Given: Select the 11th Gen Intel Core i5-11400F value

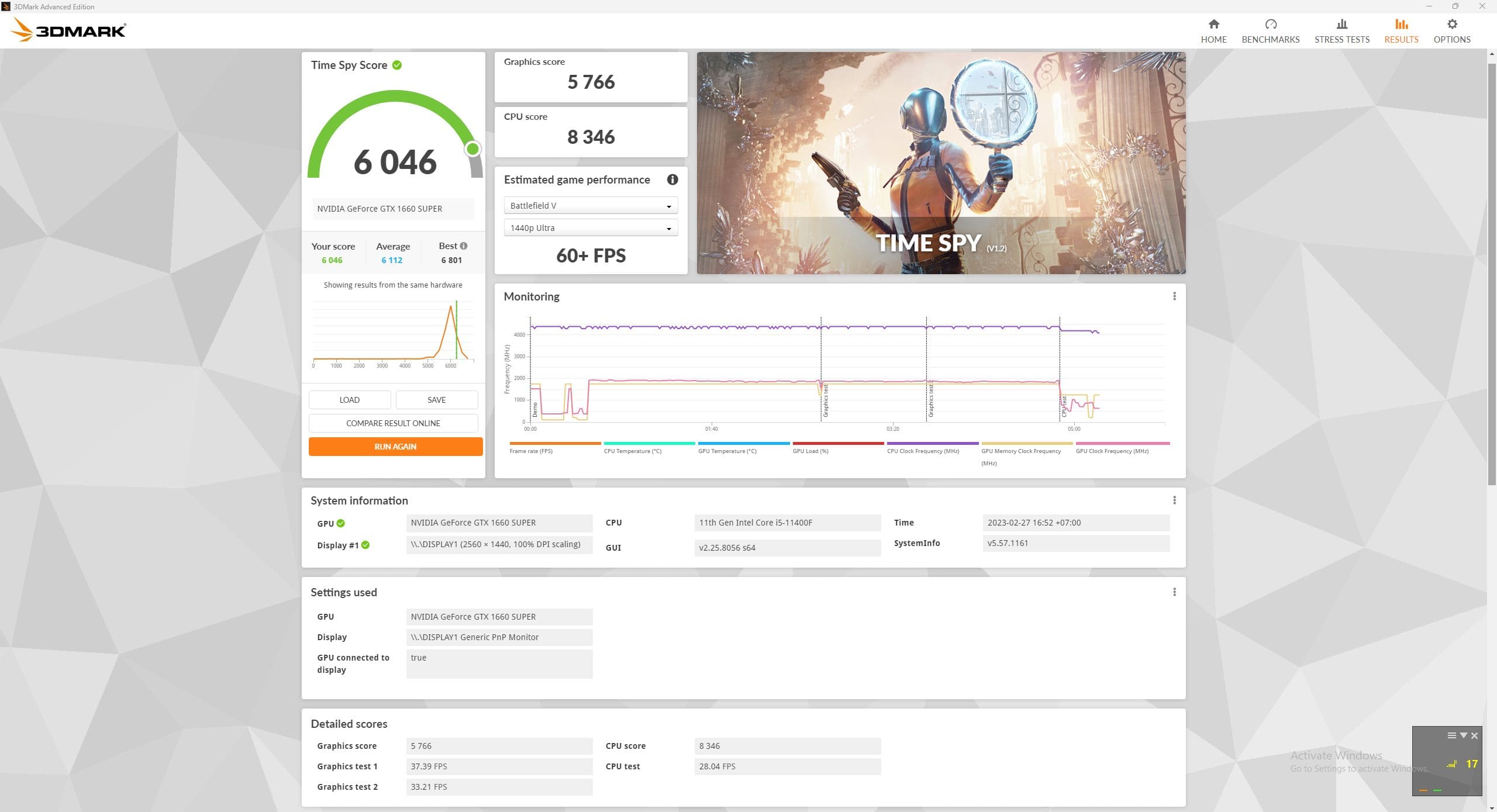Looking at the screenshot, I should click(787, 523).
